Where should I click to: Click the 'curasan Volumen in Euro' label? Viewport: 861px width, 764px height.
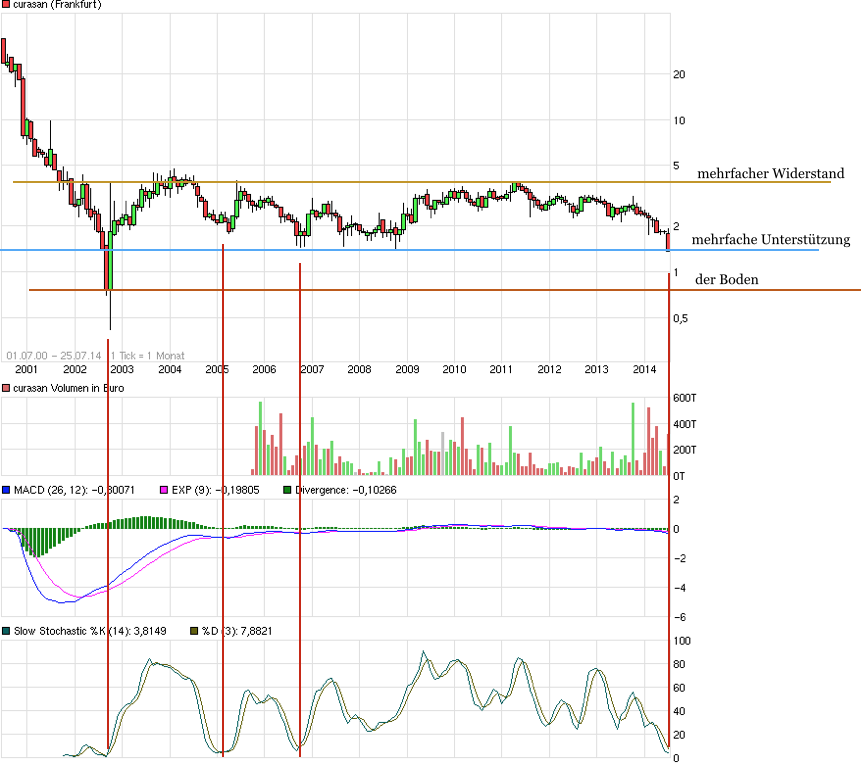coord(69,388)
